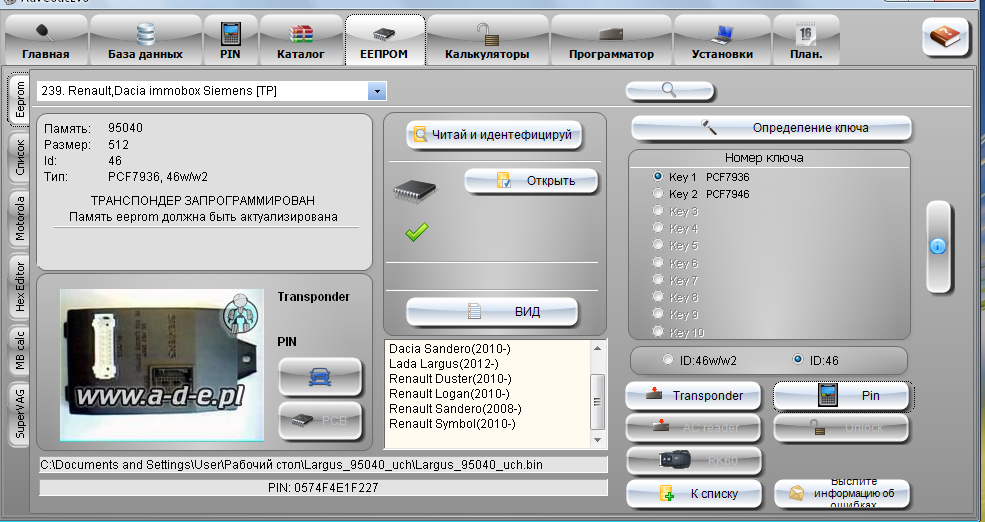Open the help book icon
Viewport: 985px width, 522px height.
click(945, 37)
